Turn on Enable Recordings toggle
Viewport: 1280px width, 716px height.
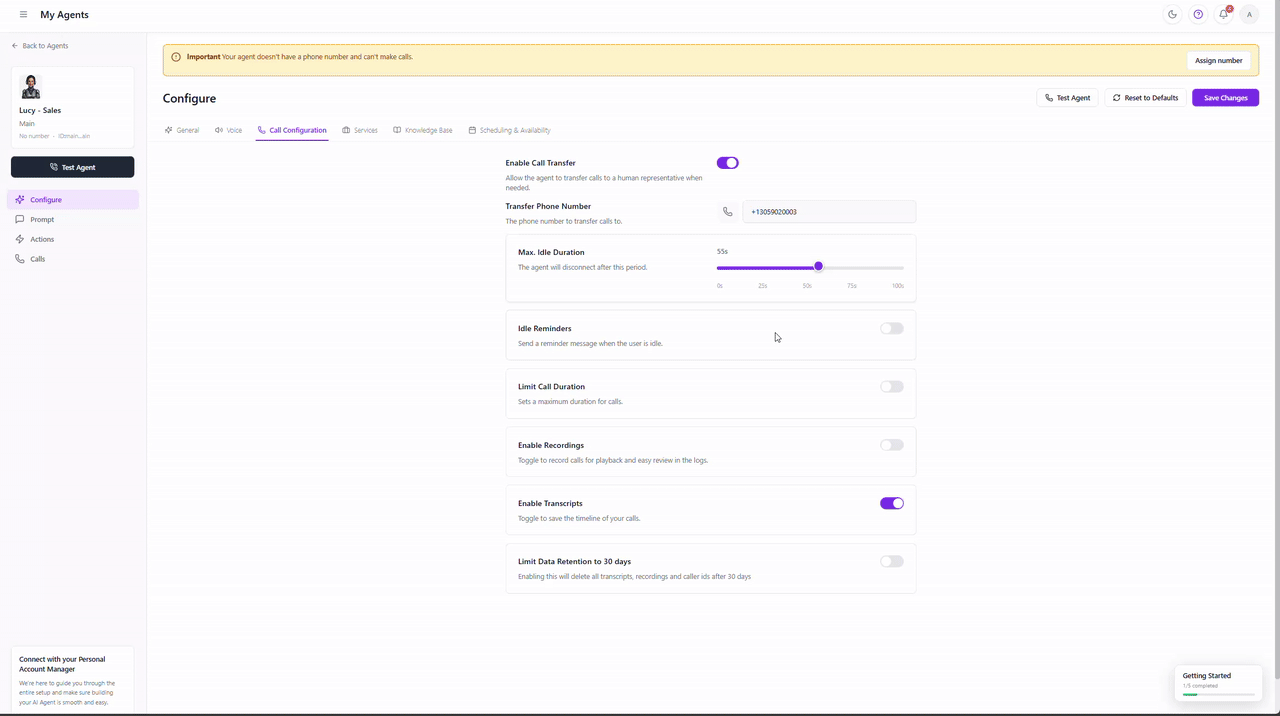(891, 445)
